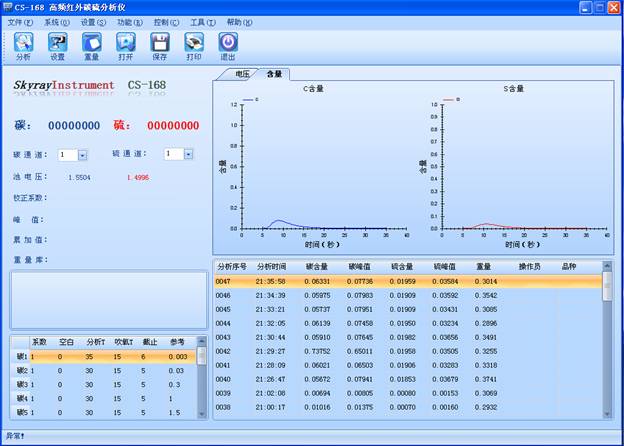624x446 pixels.
Task: Expand the 硫通道 channel dropdown
Action: pos(187,154)
